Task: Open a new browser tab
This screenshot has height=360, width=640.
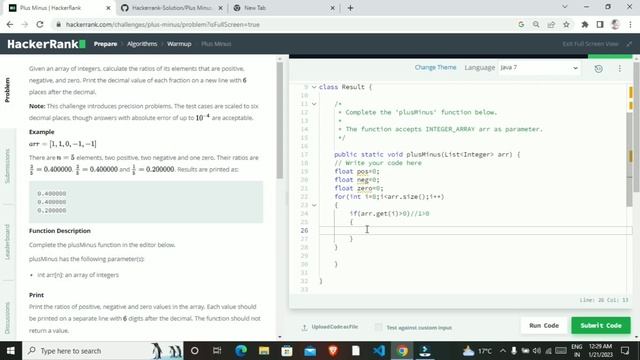Action: pyautogui.click(x=350, y=8)
